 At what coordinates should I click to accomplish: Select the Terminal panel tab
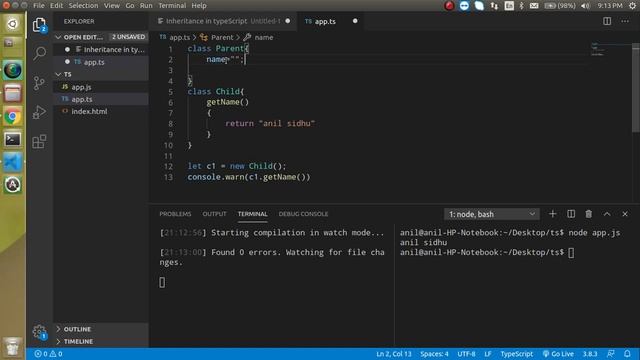(x=252, y=214)
